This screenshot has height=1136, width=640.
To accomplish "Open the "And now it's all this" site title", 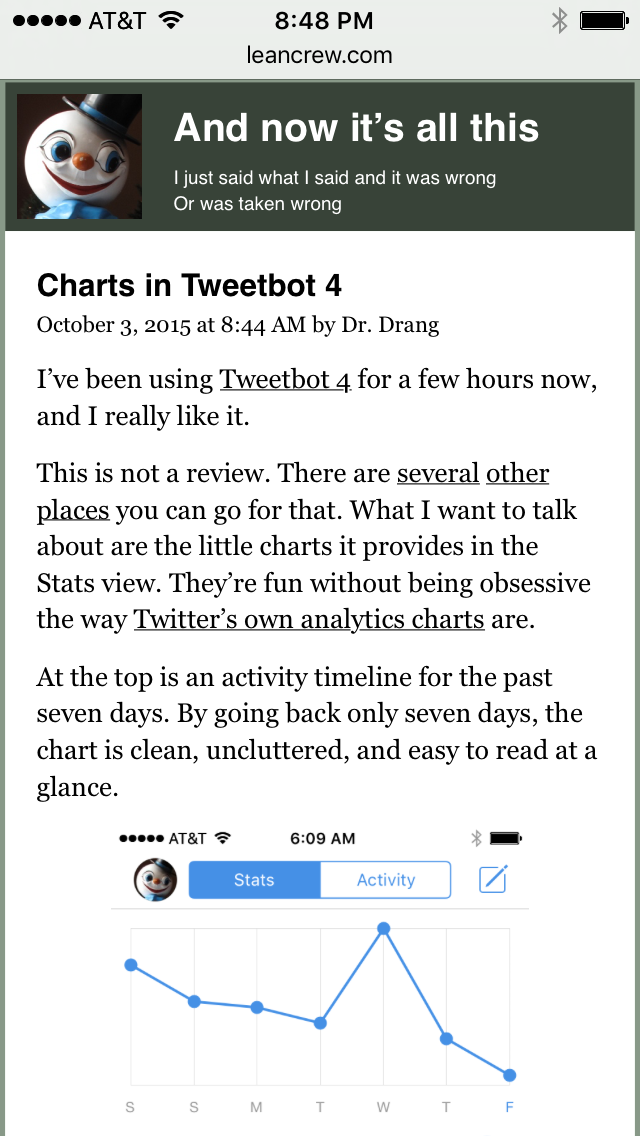I will [356, 128].
